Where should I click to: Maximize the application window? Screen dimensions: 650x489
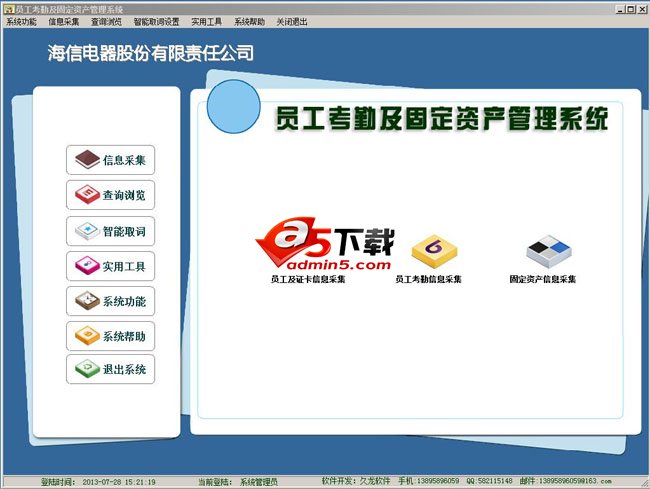coord(631,9)
